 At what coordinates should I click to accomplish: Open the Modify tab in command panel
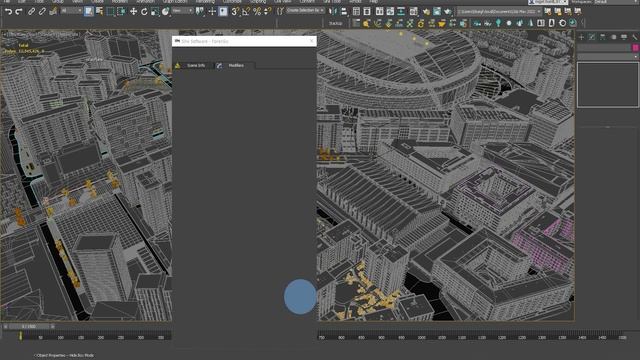592,37
